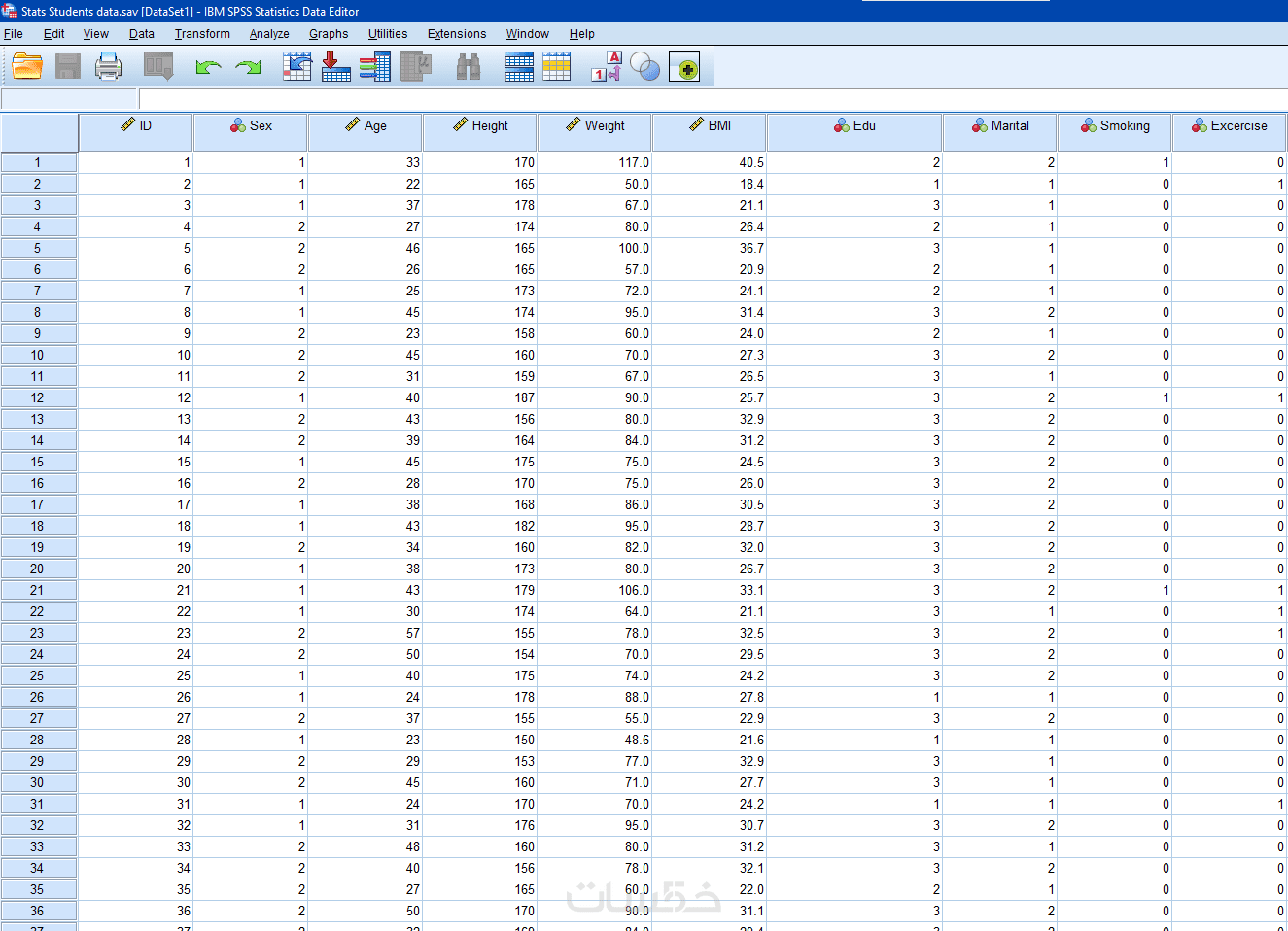1288x931 pixels.
Task: Click the Run descriptive statistics icon
Action: coord(416,67)
